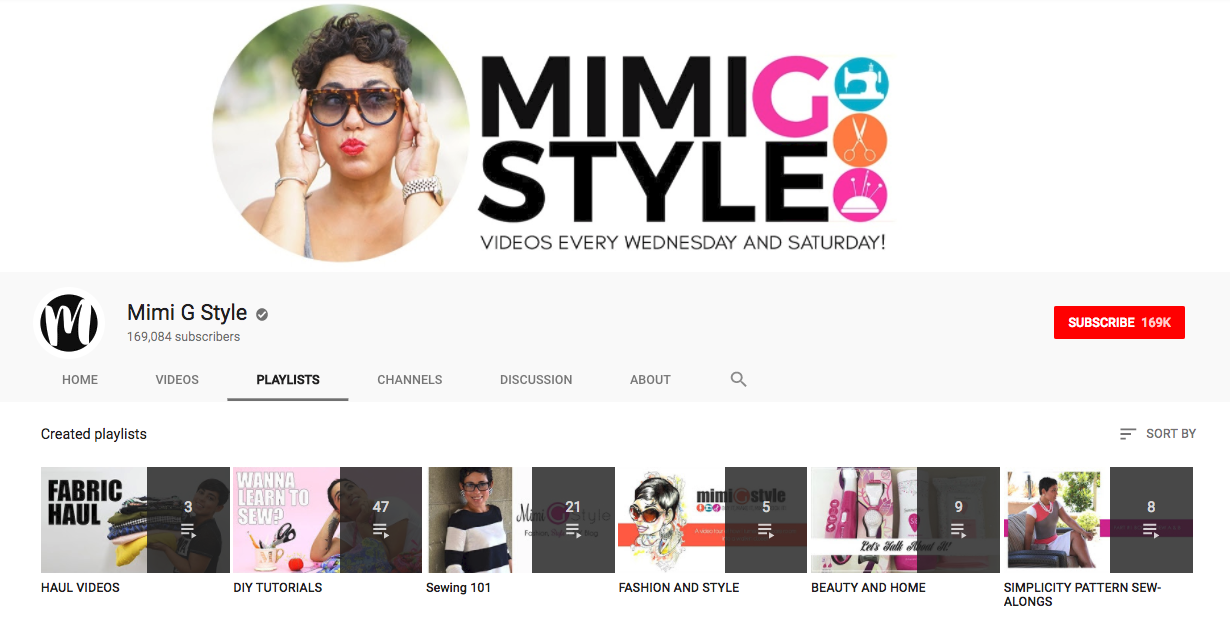Click the 169,084 subscribers count
The height and width of the screenshot is (628, 1230).
coord(184,337)
